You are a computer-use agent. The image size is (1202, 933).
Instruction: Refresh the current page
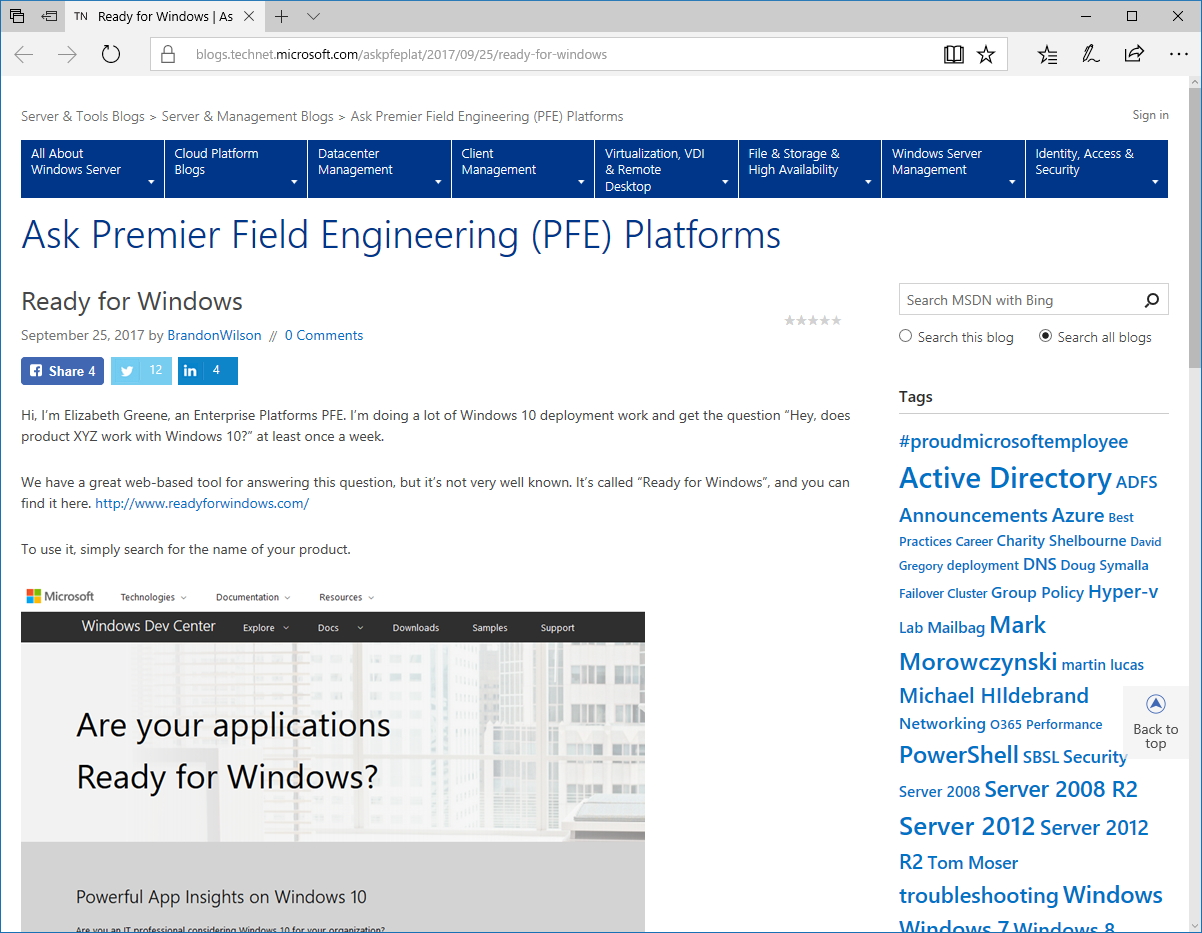pos(110,55)
